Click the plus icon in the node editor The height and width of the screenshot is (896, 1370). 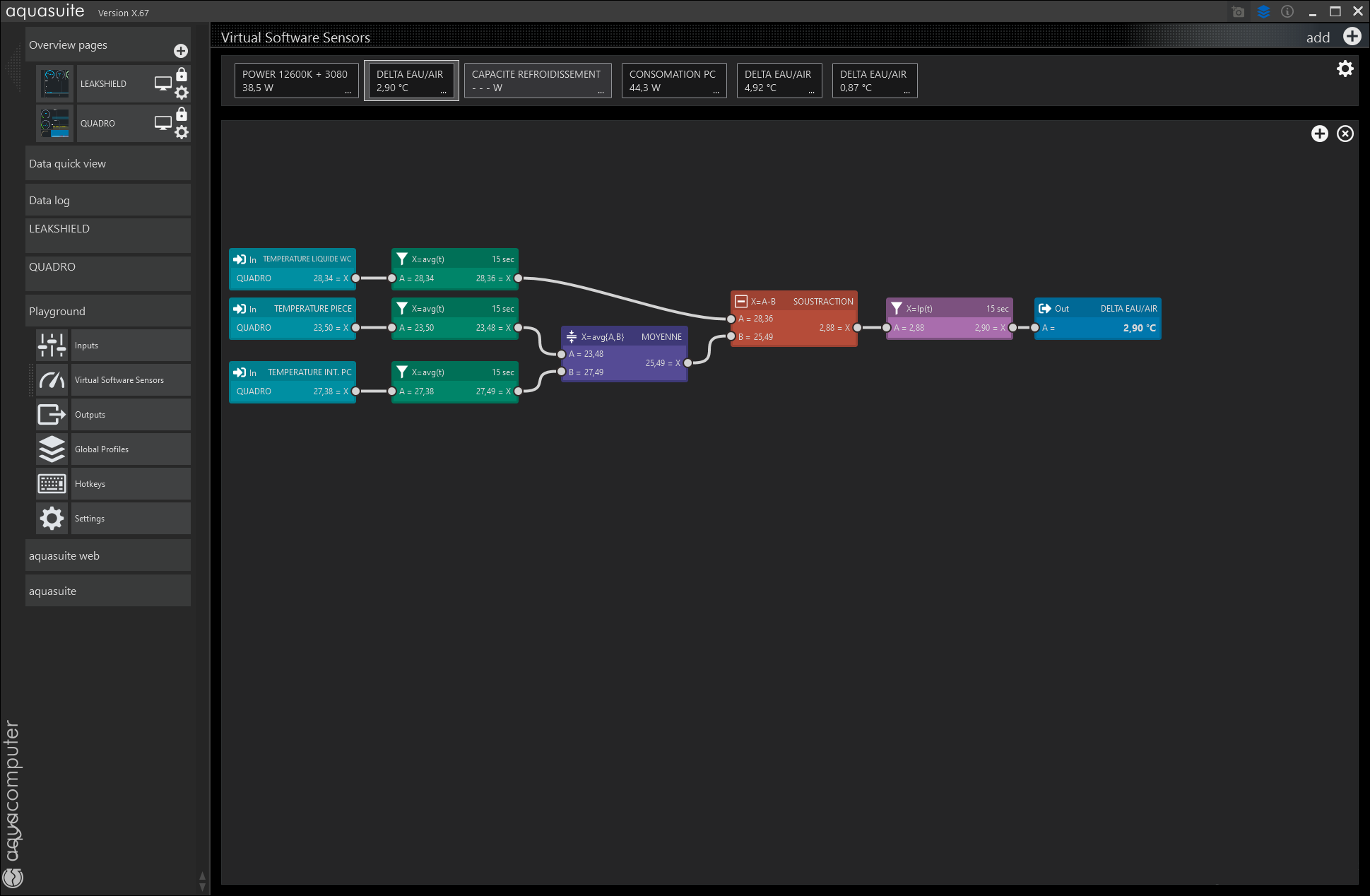click(1319, 134)
